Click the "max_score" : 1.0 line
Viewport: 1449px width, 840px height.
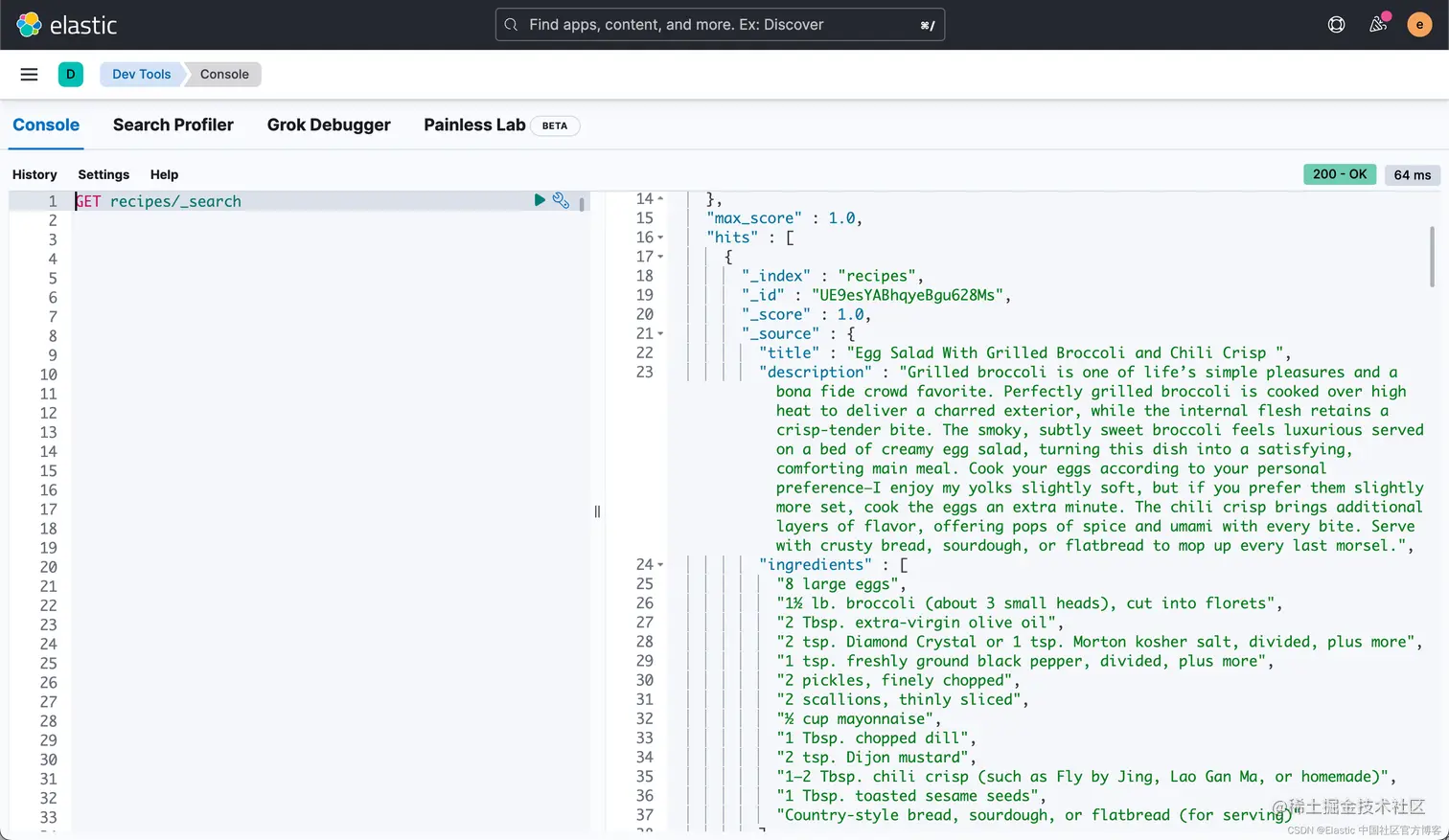tap(784, 218)
